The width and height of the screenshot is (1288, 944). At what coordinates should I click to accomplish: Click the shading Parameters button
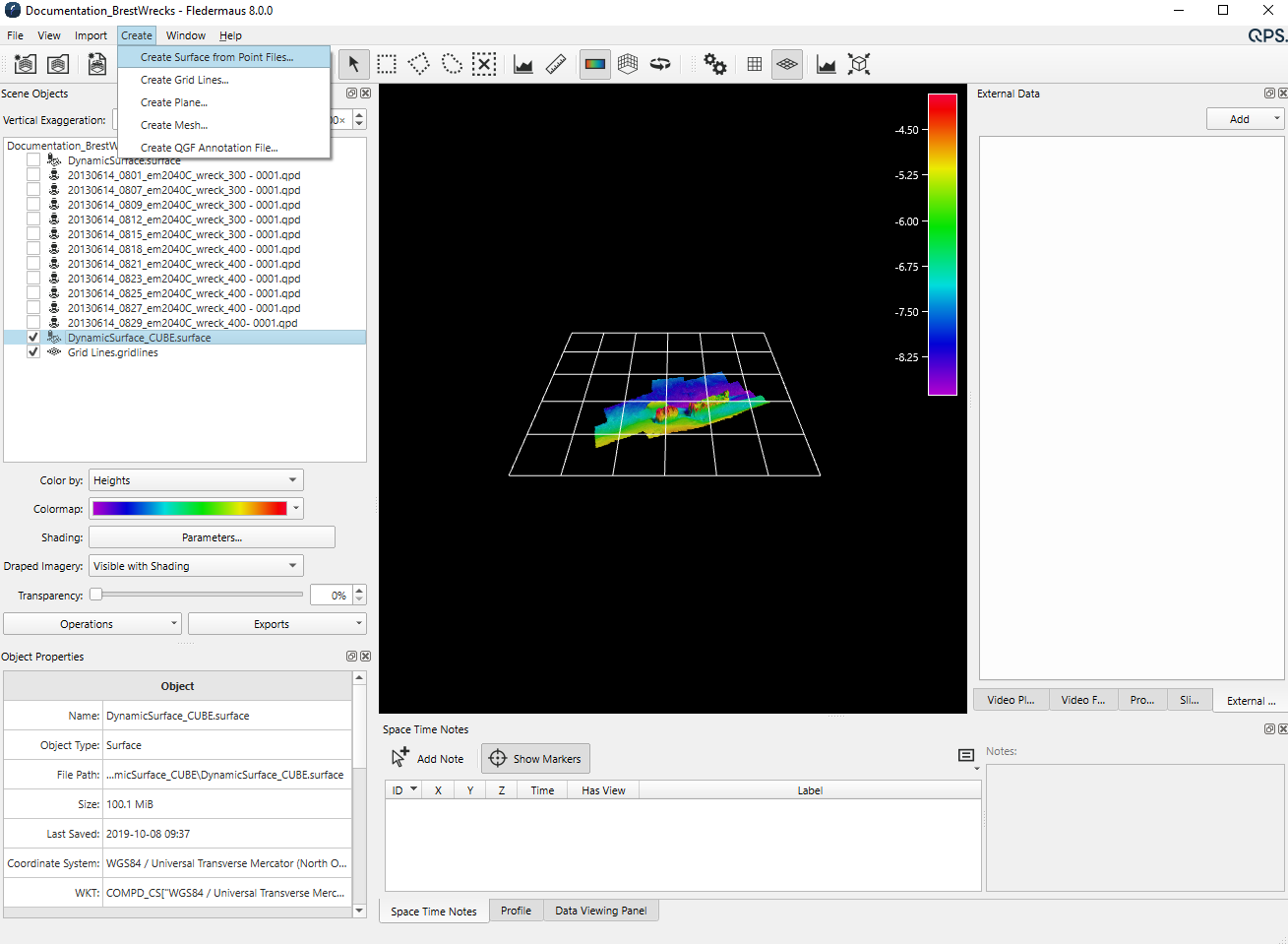tap(212, 537)
